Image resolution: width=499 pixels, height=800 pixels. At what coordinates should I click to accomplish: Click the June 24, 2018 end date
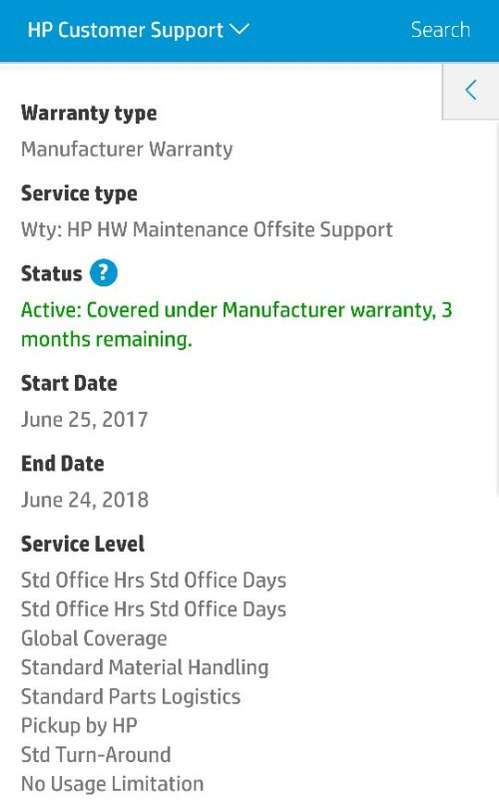click(x=85, y=500)
